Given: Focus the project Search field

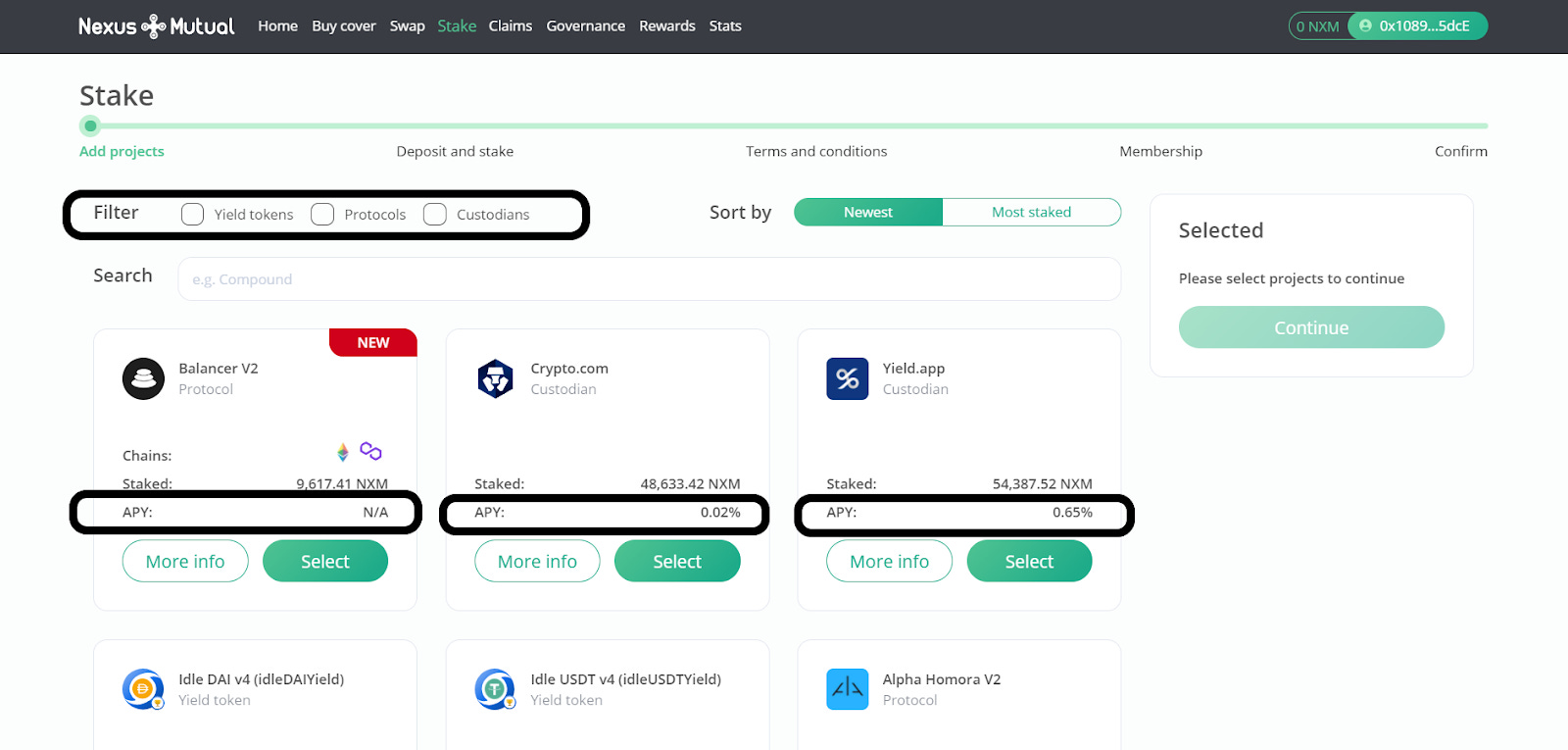Looking at the screenshot, I should [649, 279].
